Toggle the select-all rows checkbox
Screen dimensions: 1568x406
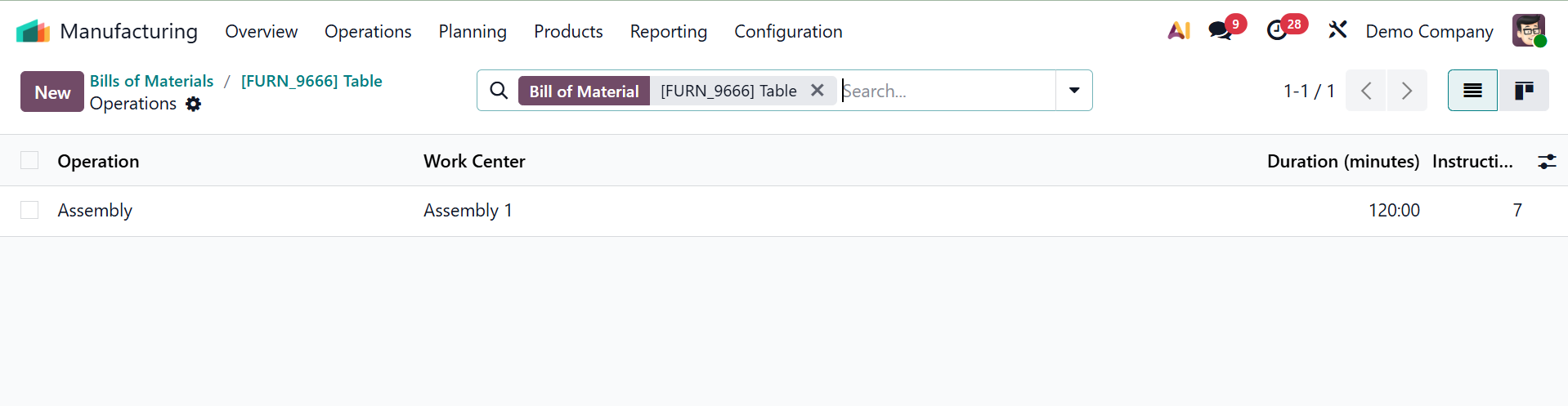pyautogui.click(x=29, y=161)
